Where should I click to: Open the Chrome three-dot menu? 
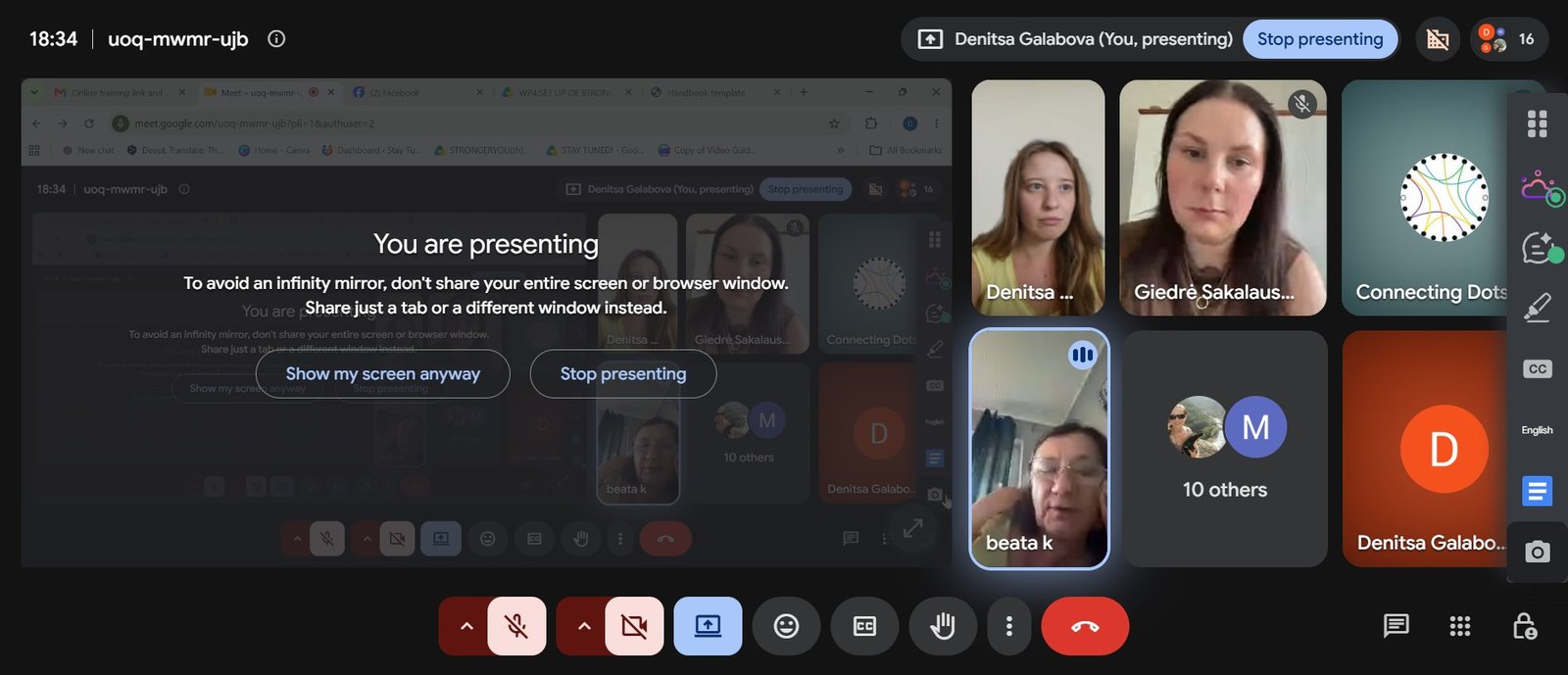936,123
